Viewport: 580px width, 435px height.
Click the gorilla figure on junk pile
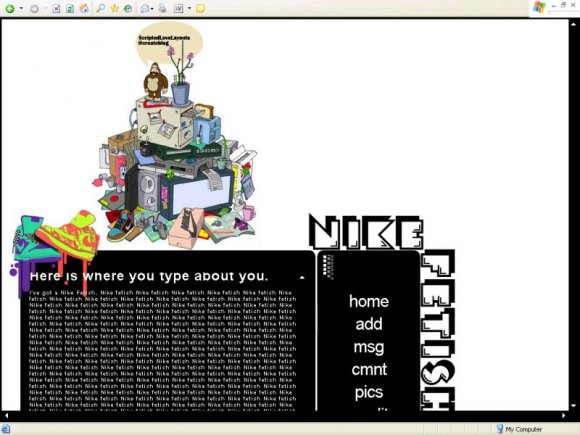[155, 81]
